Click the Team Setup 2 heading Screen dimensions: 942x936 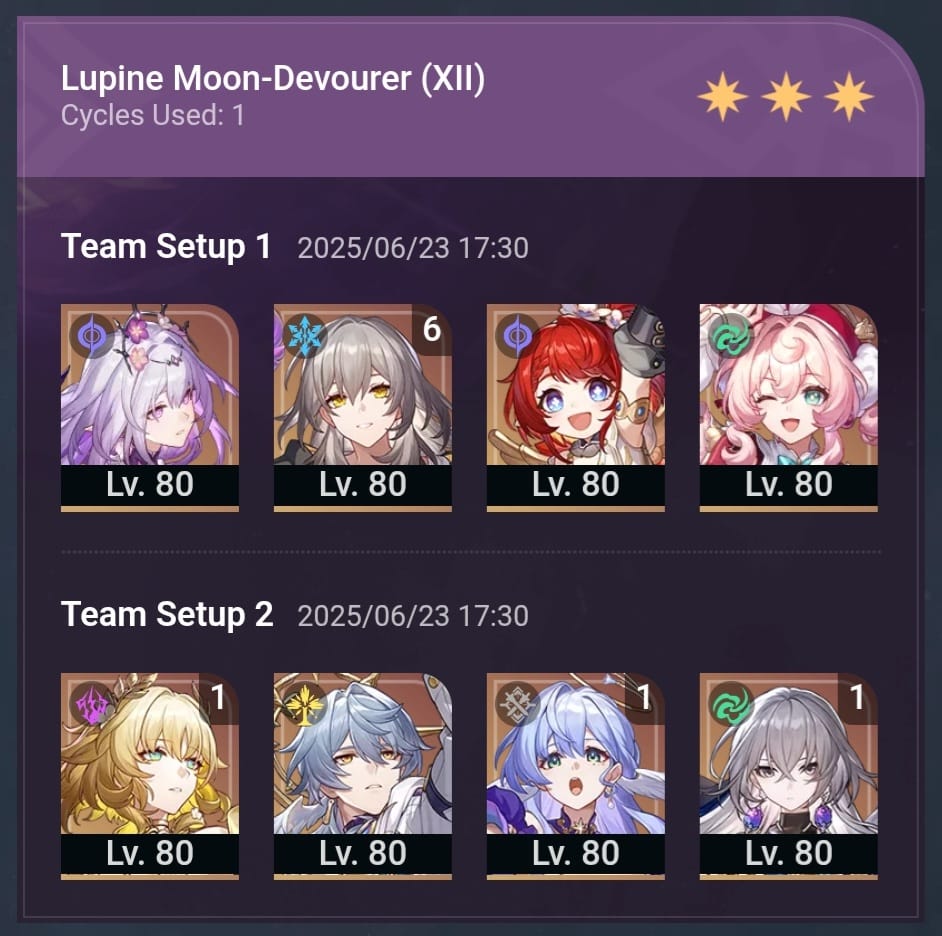click(x=167, y=614)
